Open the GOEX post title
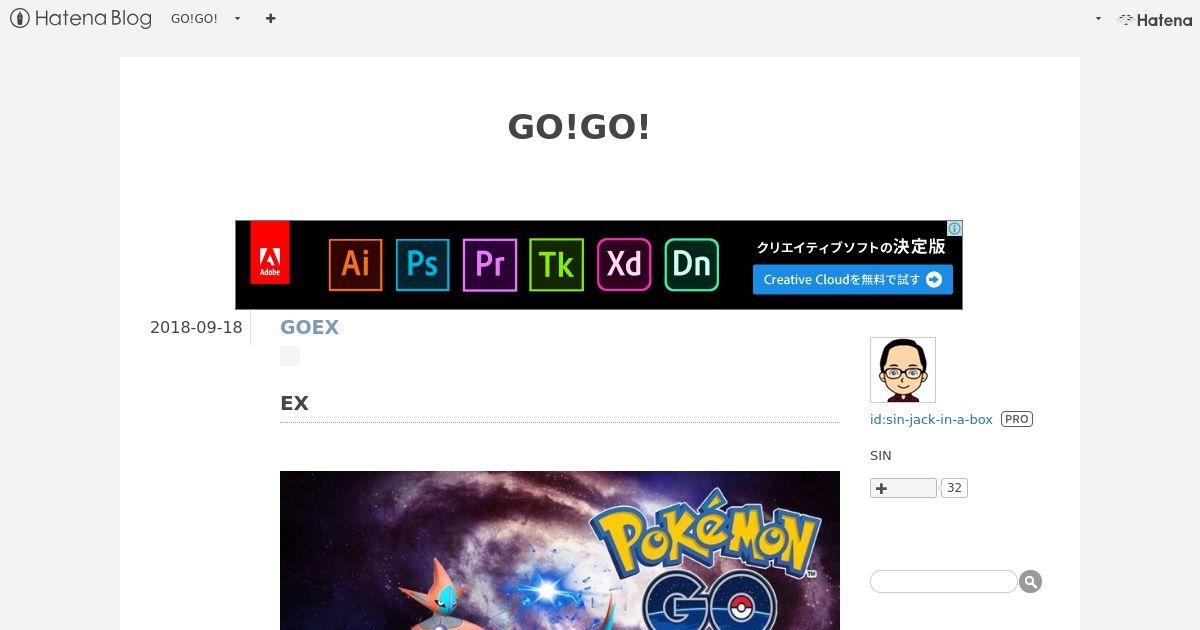1200x630 pixels. (x=309, y=327)
